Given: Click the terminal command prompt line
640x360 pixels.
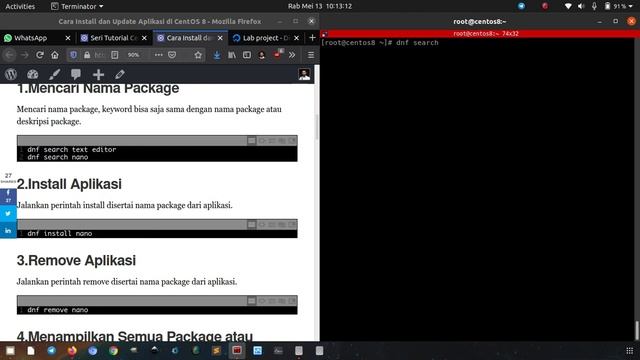Looking at the screenshot, I should click(x=380, y=42).
